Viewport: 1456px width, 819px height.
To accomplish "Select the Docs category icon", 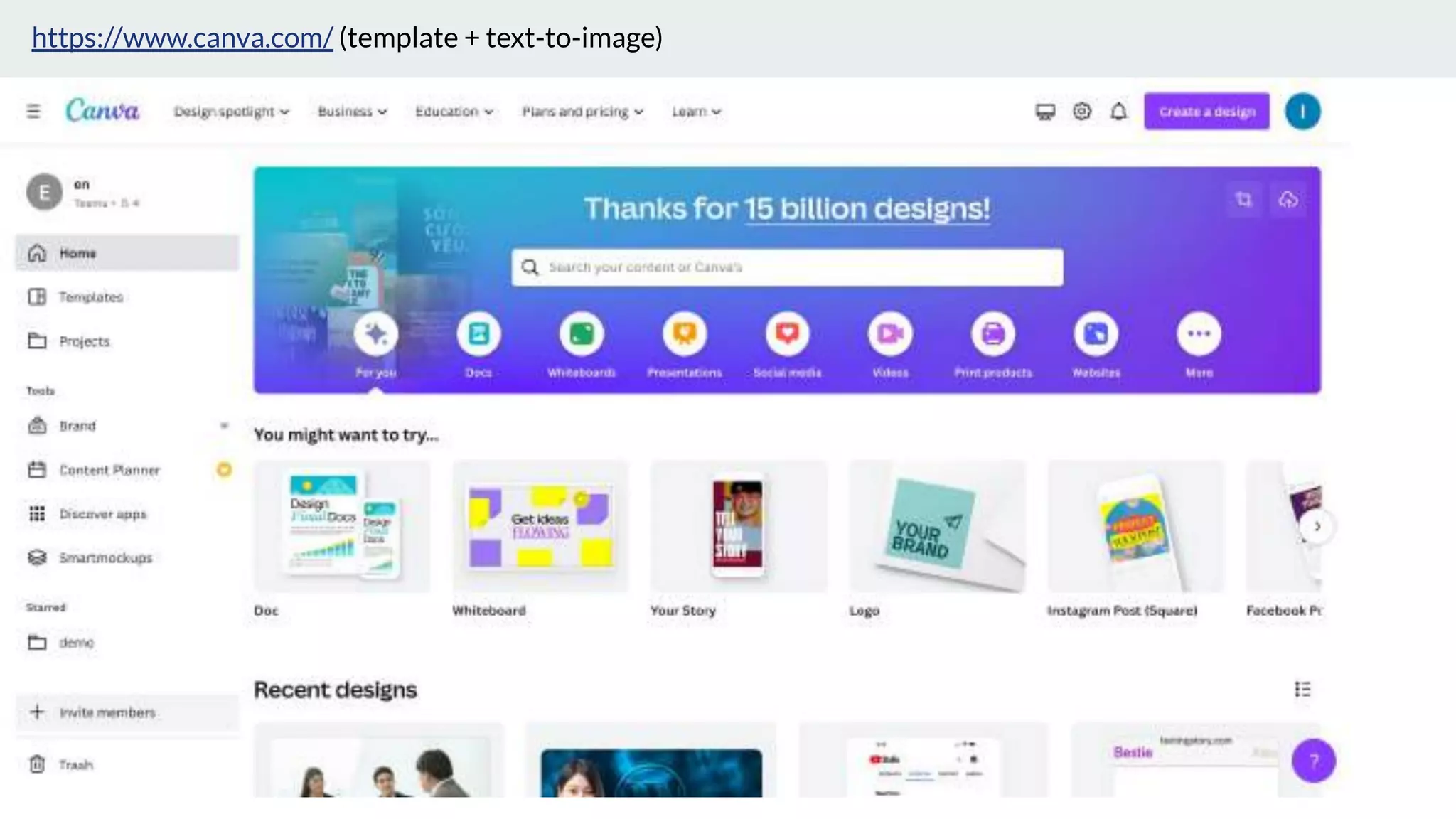I will tap(478, 333).
